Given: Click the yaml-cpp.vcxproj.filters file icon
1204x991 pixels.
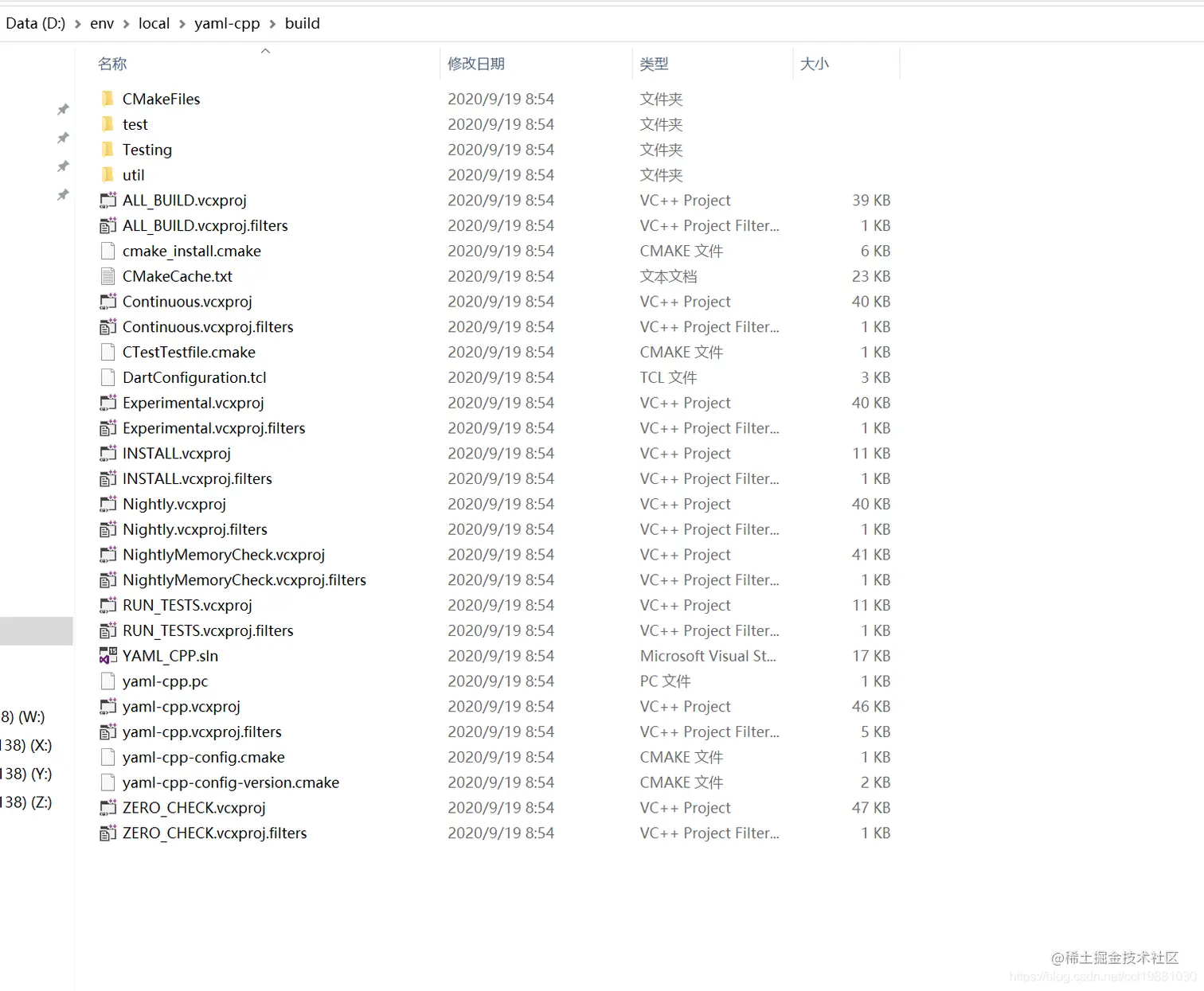Looking at the screenshot, I should (108, 732).
